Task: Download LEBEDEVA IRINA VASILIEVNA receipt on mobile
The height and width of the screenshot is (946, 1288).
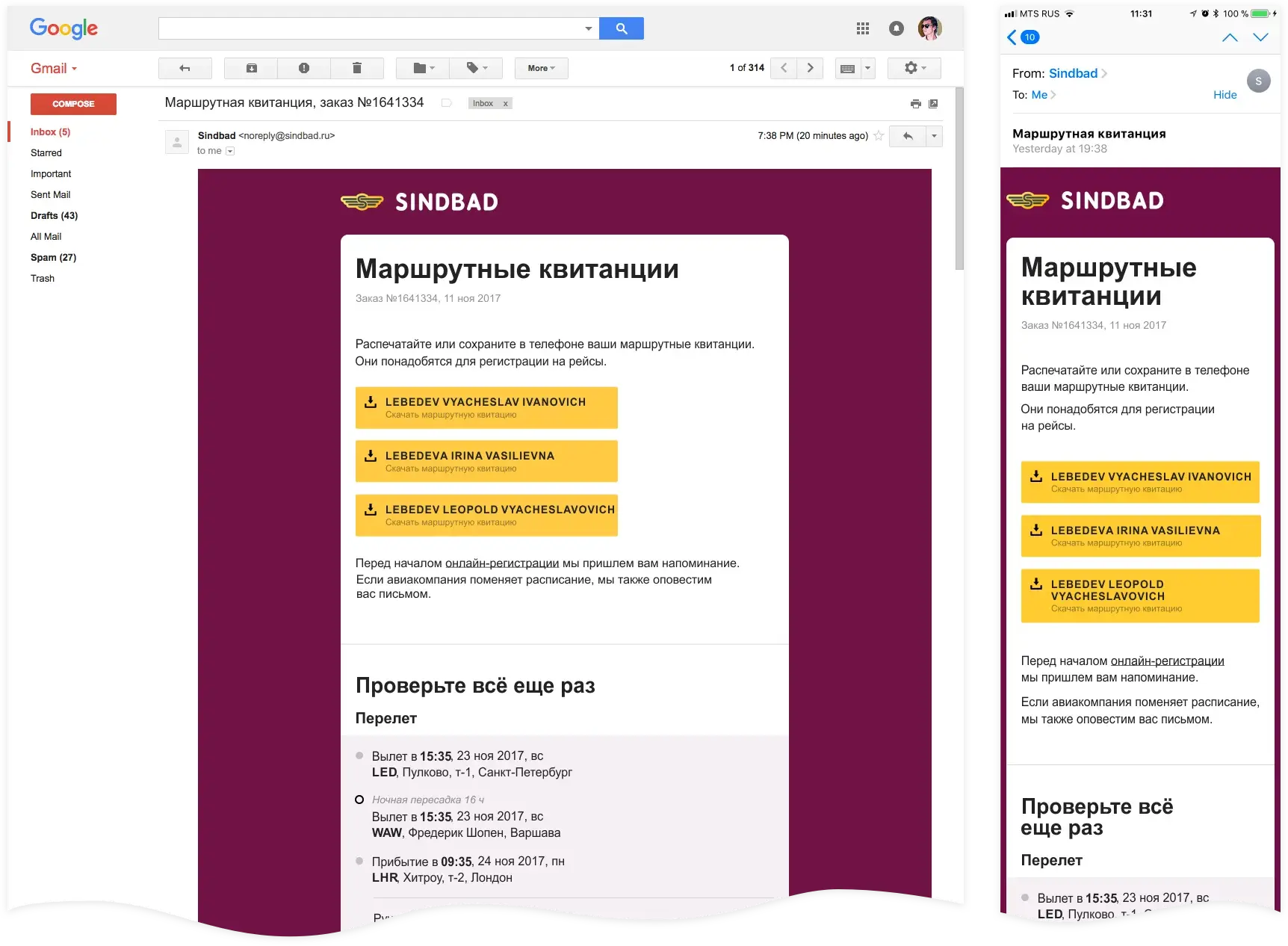Action: tap(1140, 536)
